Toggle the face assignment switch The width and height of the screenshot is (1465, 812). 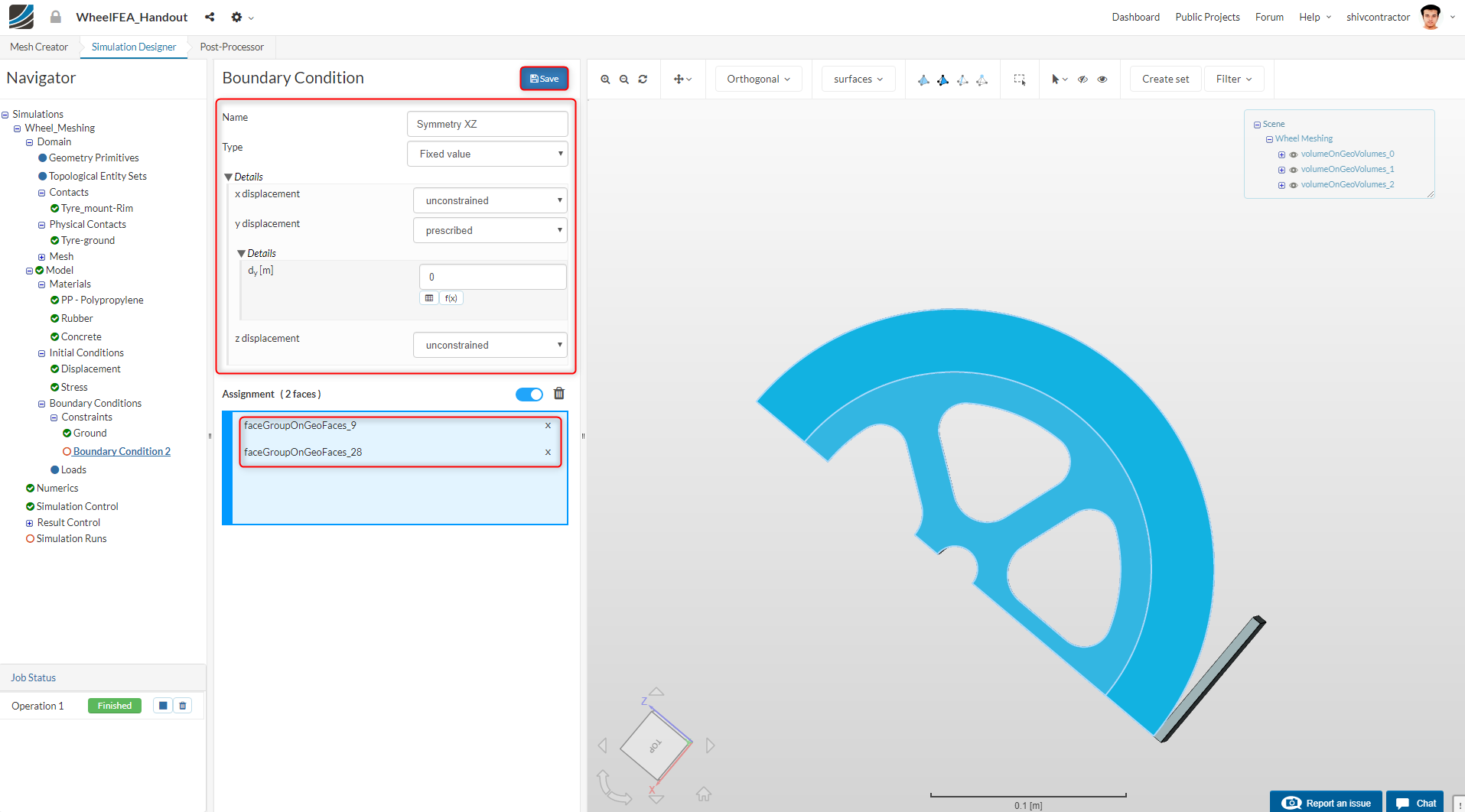coord(529,395)
